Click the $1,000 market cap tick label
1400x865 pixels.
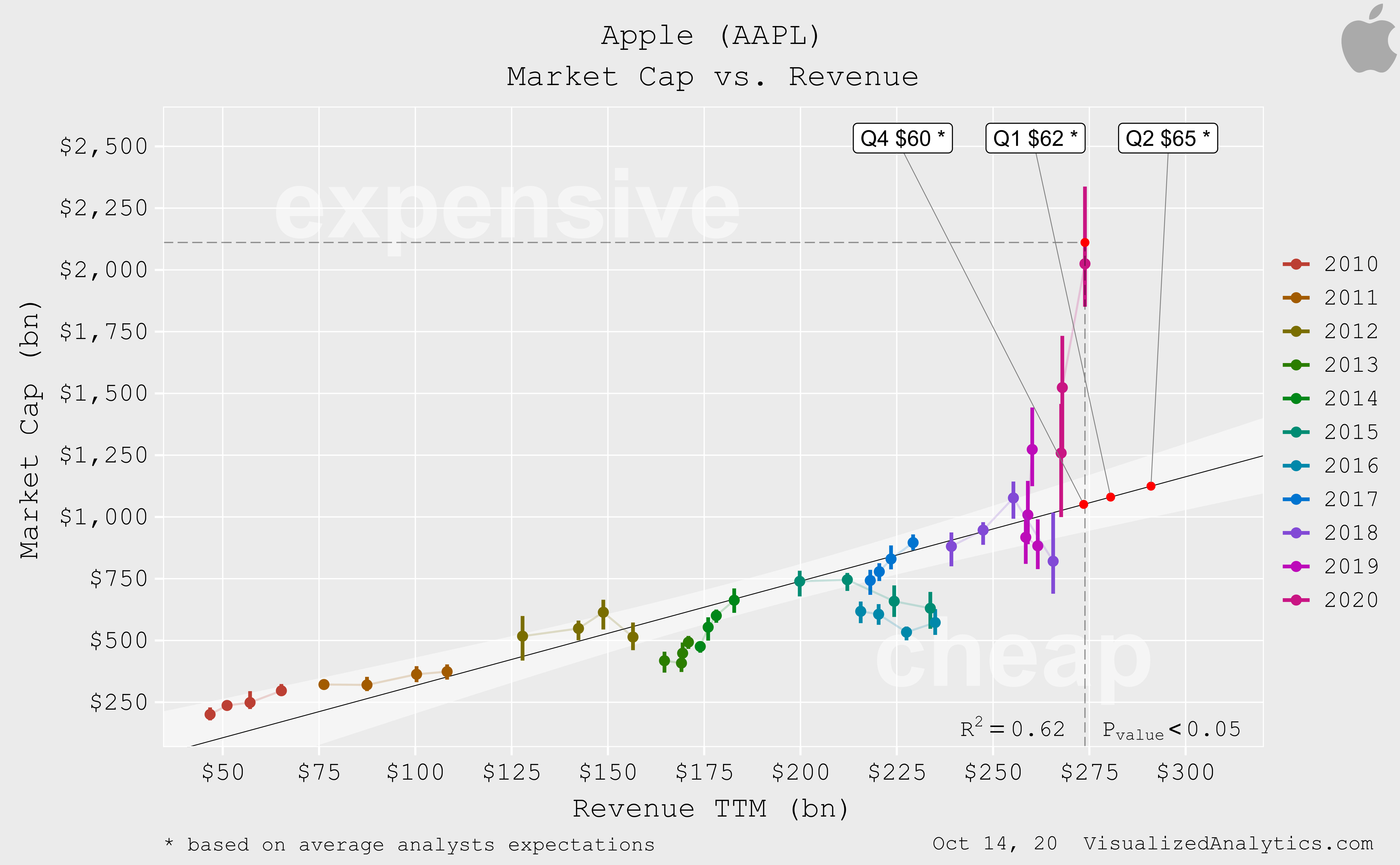click(104, 517)
